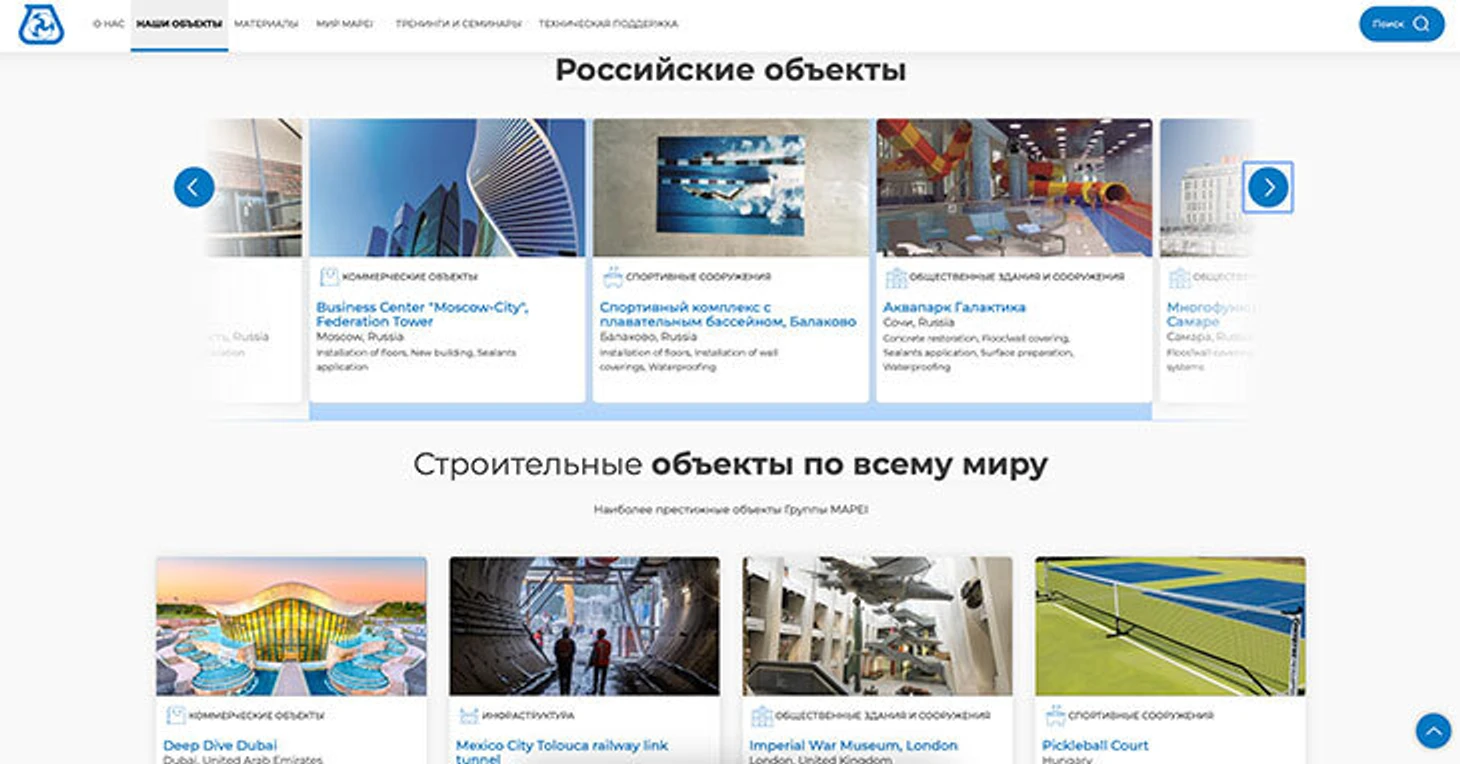The height and width of the screenshot is (764, 1460).
Task: Open the О НАС menu item
Action: (x=108, y=24)
